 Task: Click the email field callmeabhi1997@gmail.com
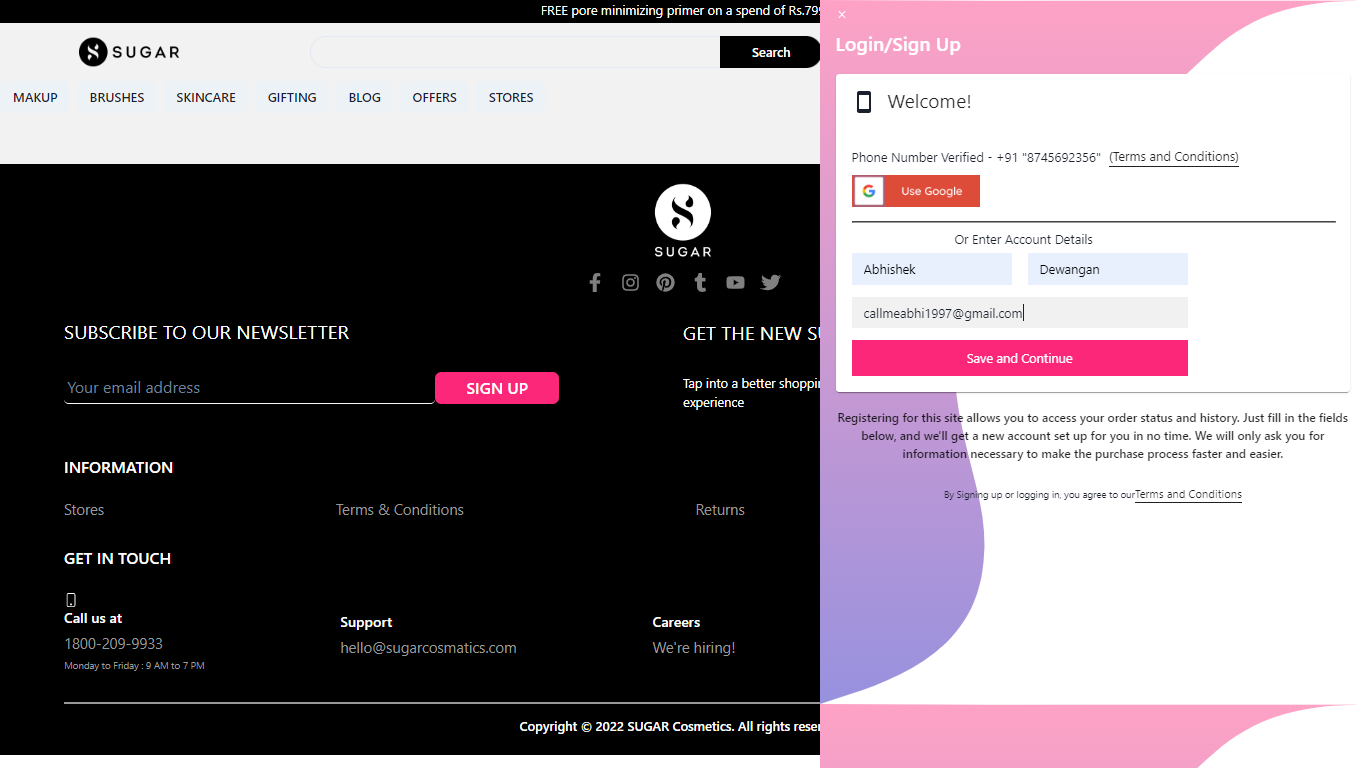pos(1020,313)
